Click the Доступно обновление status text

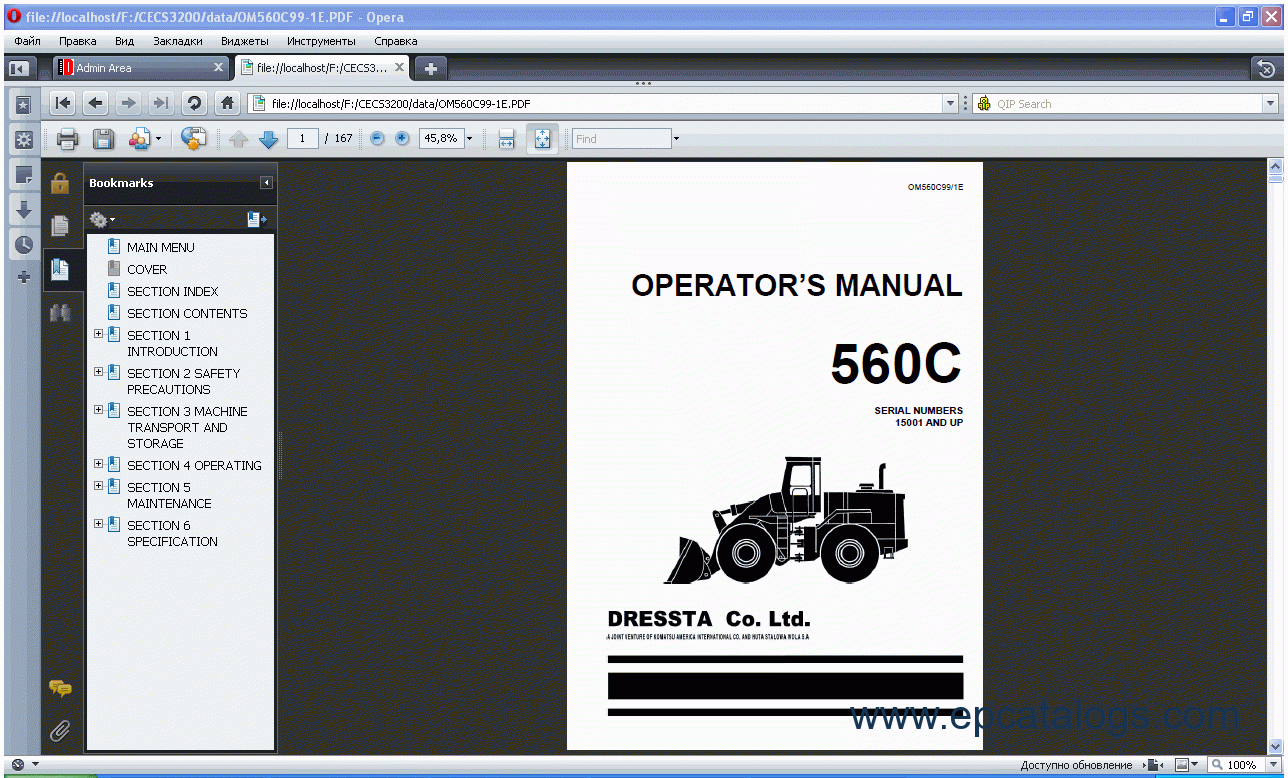point(1076,765)
